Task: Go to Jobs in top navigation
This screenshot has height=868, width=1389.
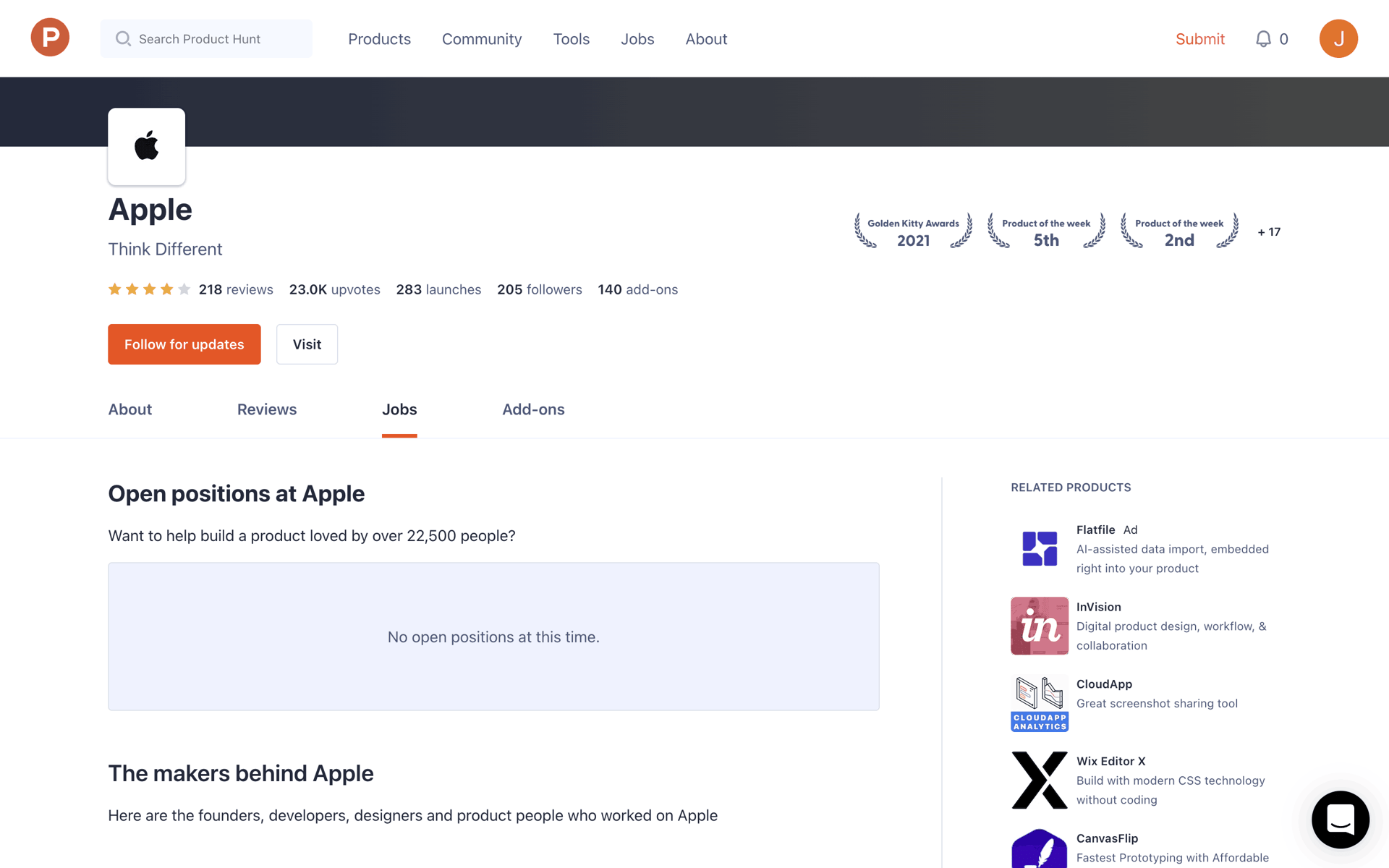Action: 637,39
